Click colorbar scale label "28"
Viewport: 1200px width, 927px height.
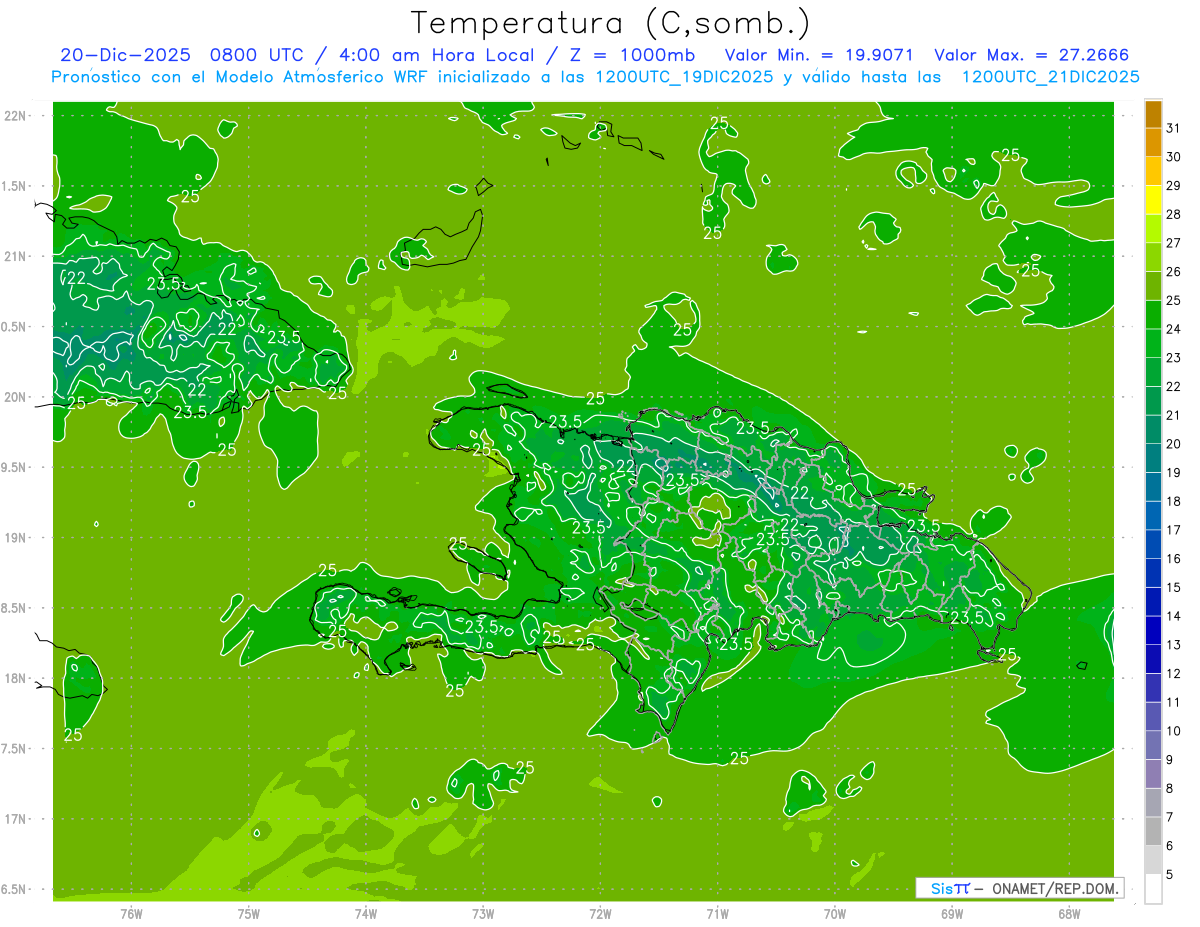pos(1174,214)
